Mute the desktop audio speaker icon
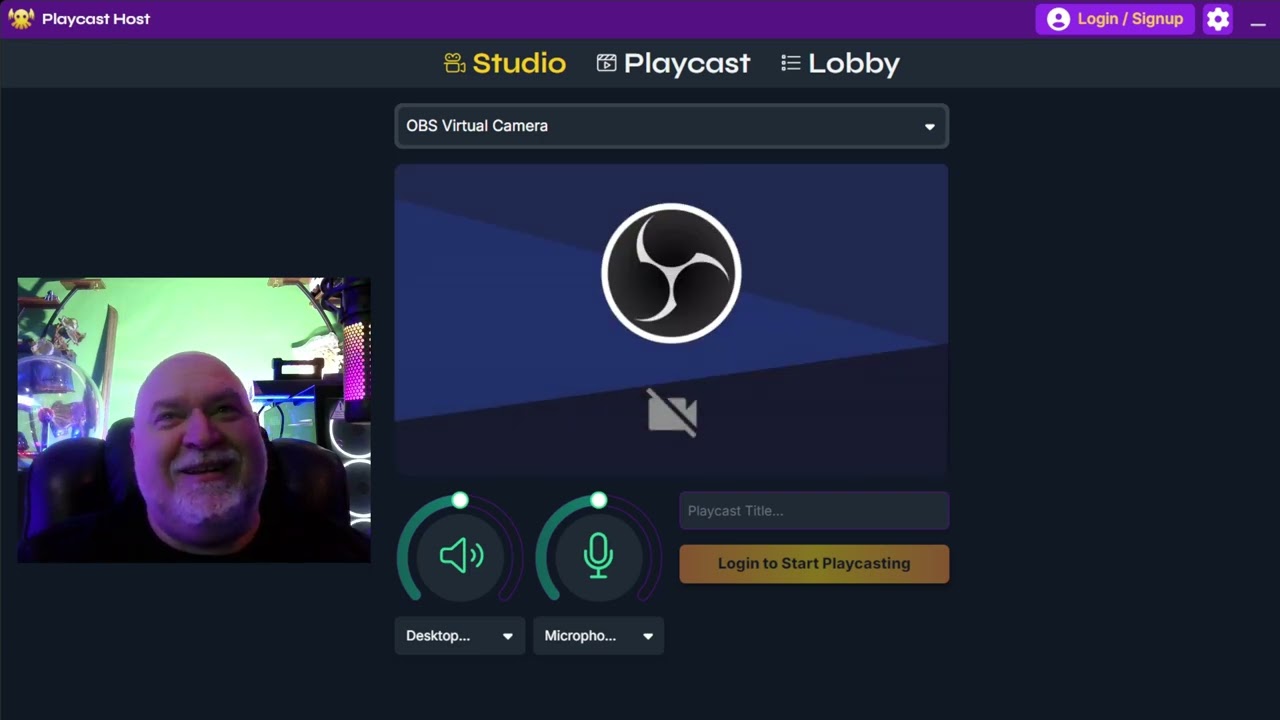The width and height of the screenshot is (1280, 720). click(461, 555)
